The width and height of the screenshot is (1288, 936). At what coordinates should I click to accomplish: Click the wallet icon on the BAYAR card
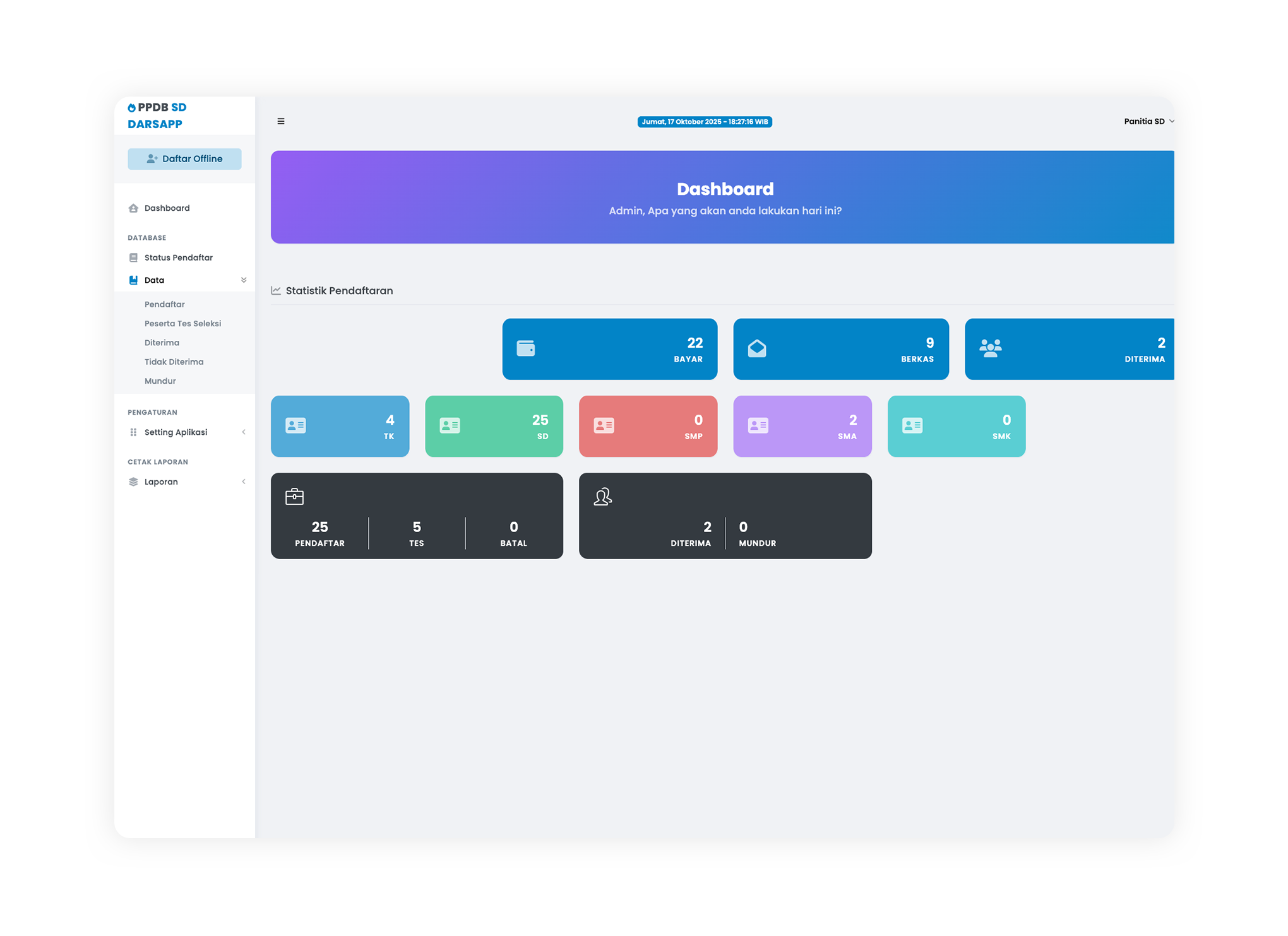pos(525,348)
